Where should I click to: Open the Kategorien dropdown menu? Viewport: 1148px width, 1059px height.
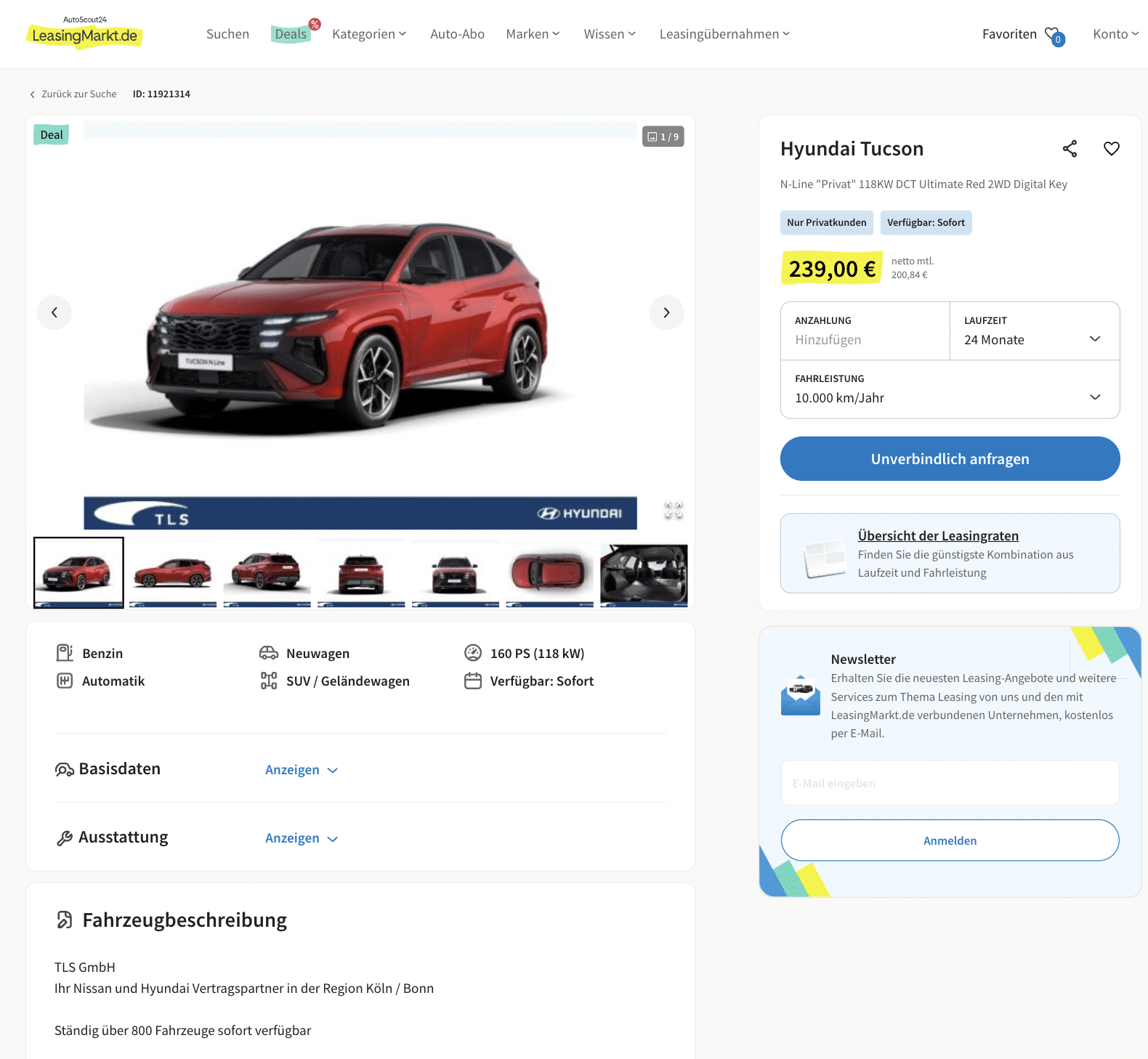pyautogui.click(x=369, y=34)
